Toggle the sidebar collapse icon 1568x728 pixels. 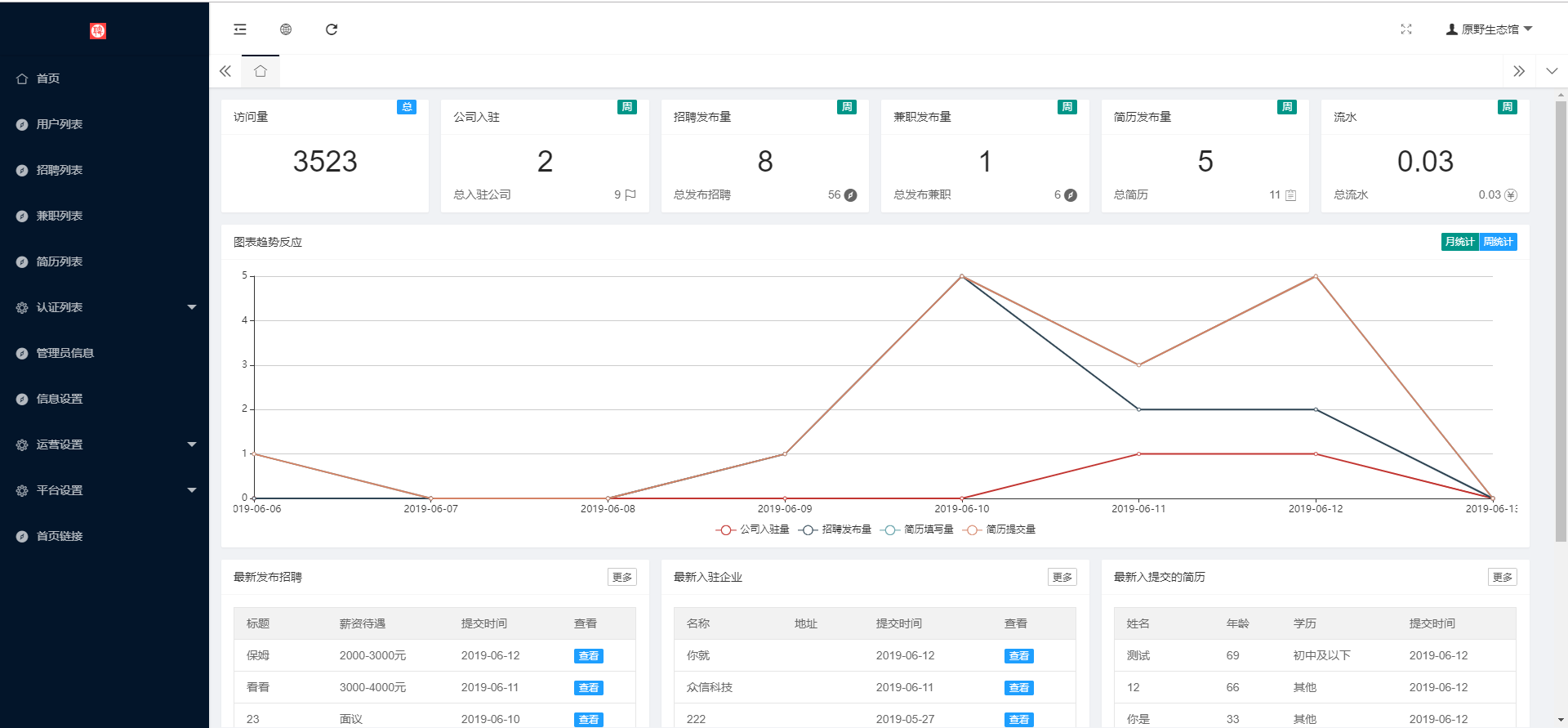240,29
